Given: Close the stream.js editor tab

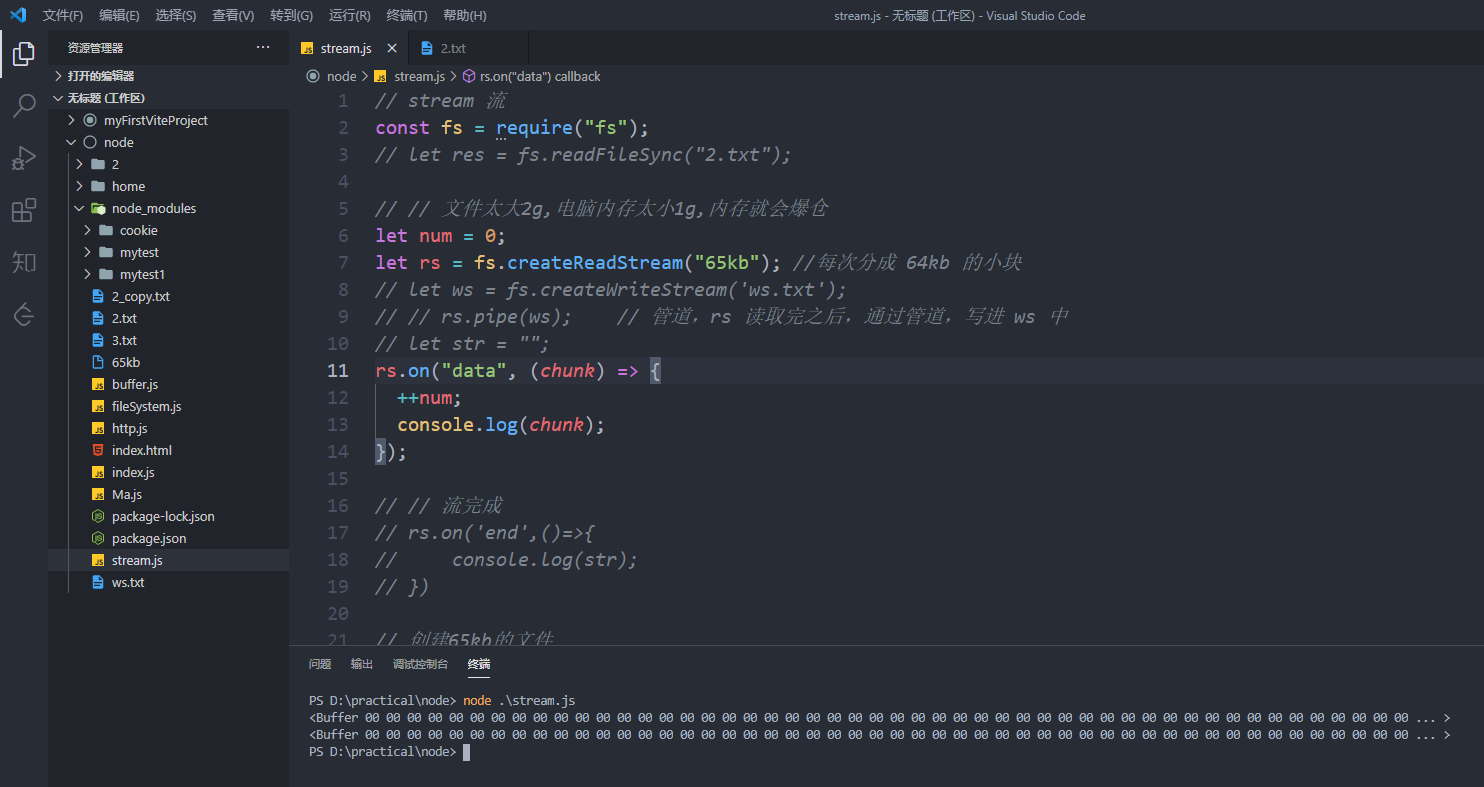Looking at the screenshot, I should pos(391,48).
